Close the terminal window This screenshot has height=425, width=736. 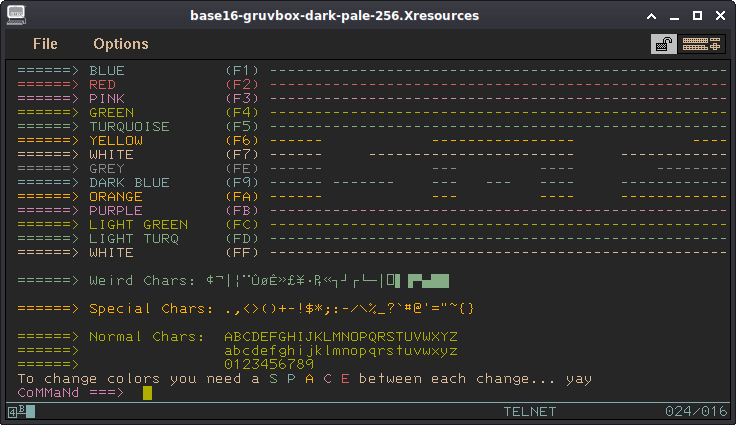click(721, 16)
